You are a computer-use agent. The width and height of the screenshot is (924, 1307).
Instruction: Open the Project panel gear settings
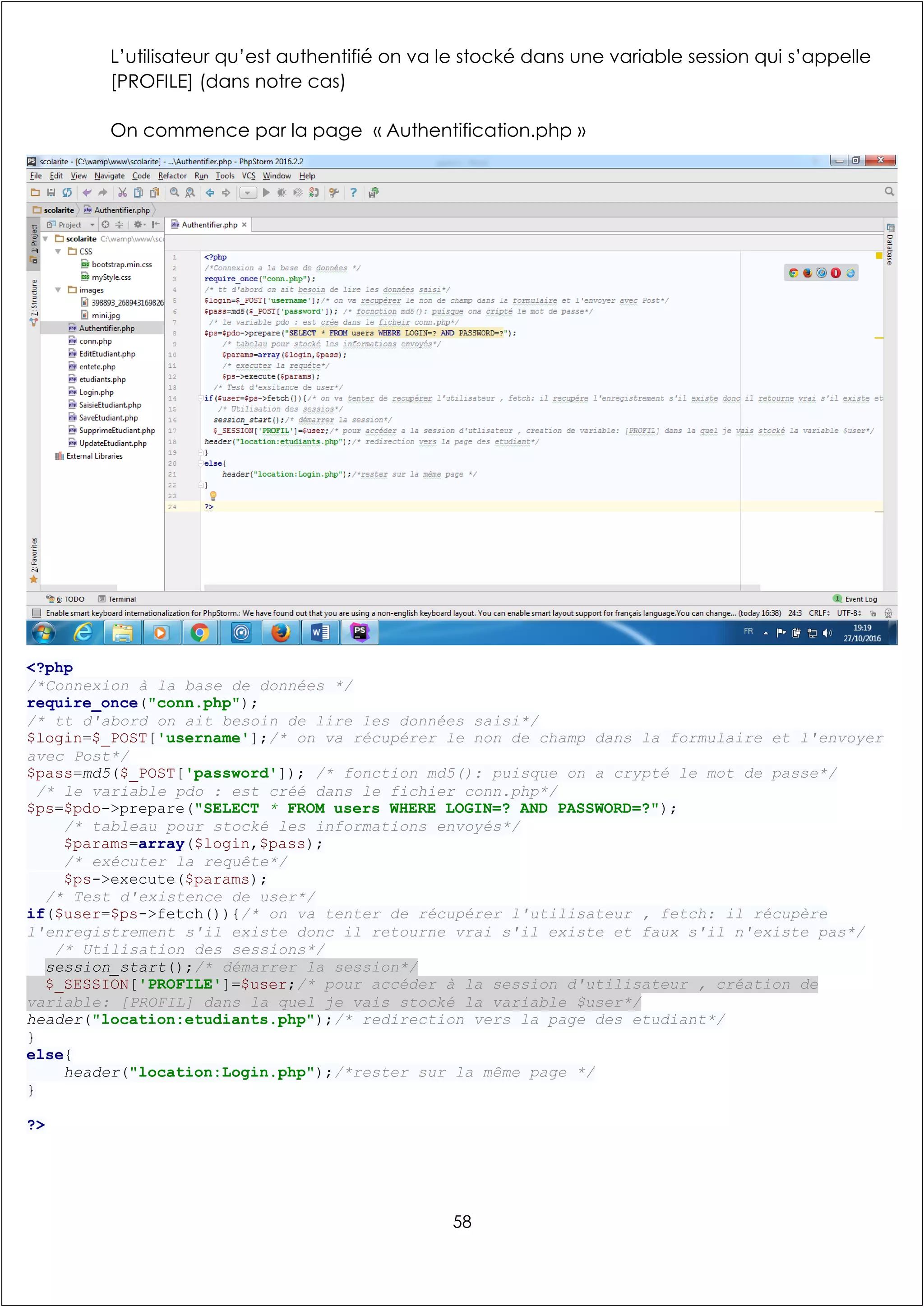click(x=139, y=224)
